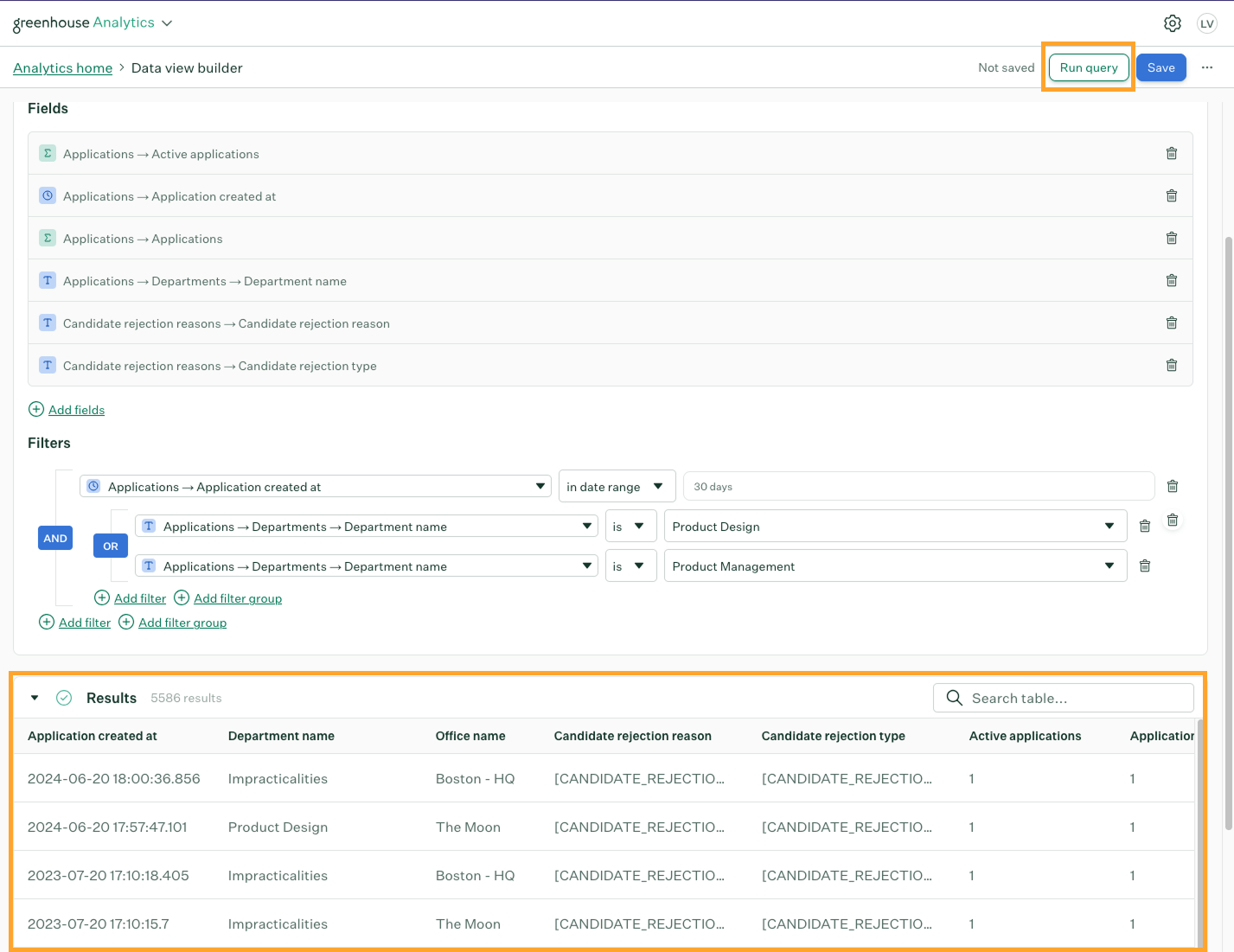The height and width of the screenshot is (952, 1234).
Task: Open the settings gear icon
Action: tap(1172, 23)
